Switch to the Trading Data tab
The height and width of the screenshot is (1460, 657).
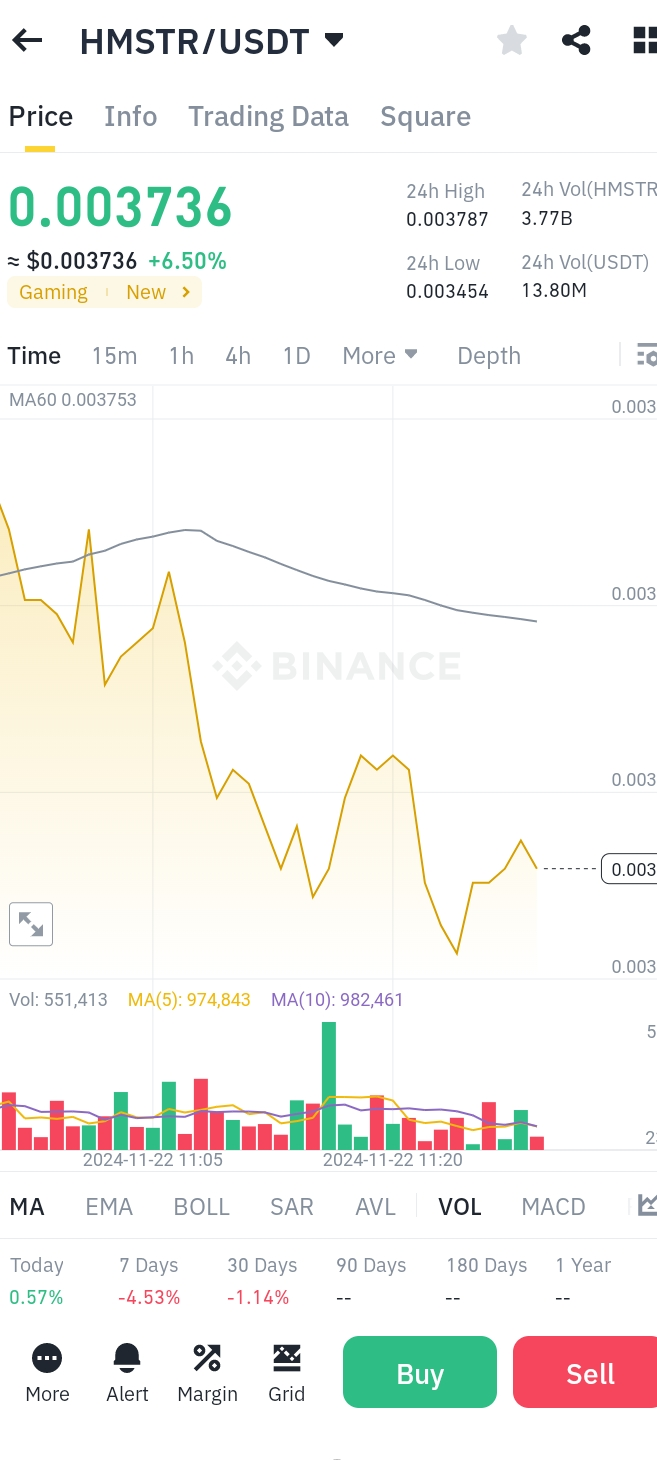tap(268, 117)
